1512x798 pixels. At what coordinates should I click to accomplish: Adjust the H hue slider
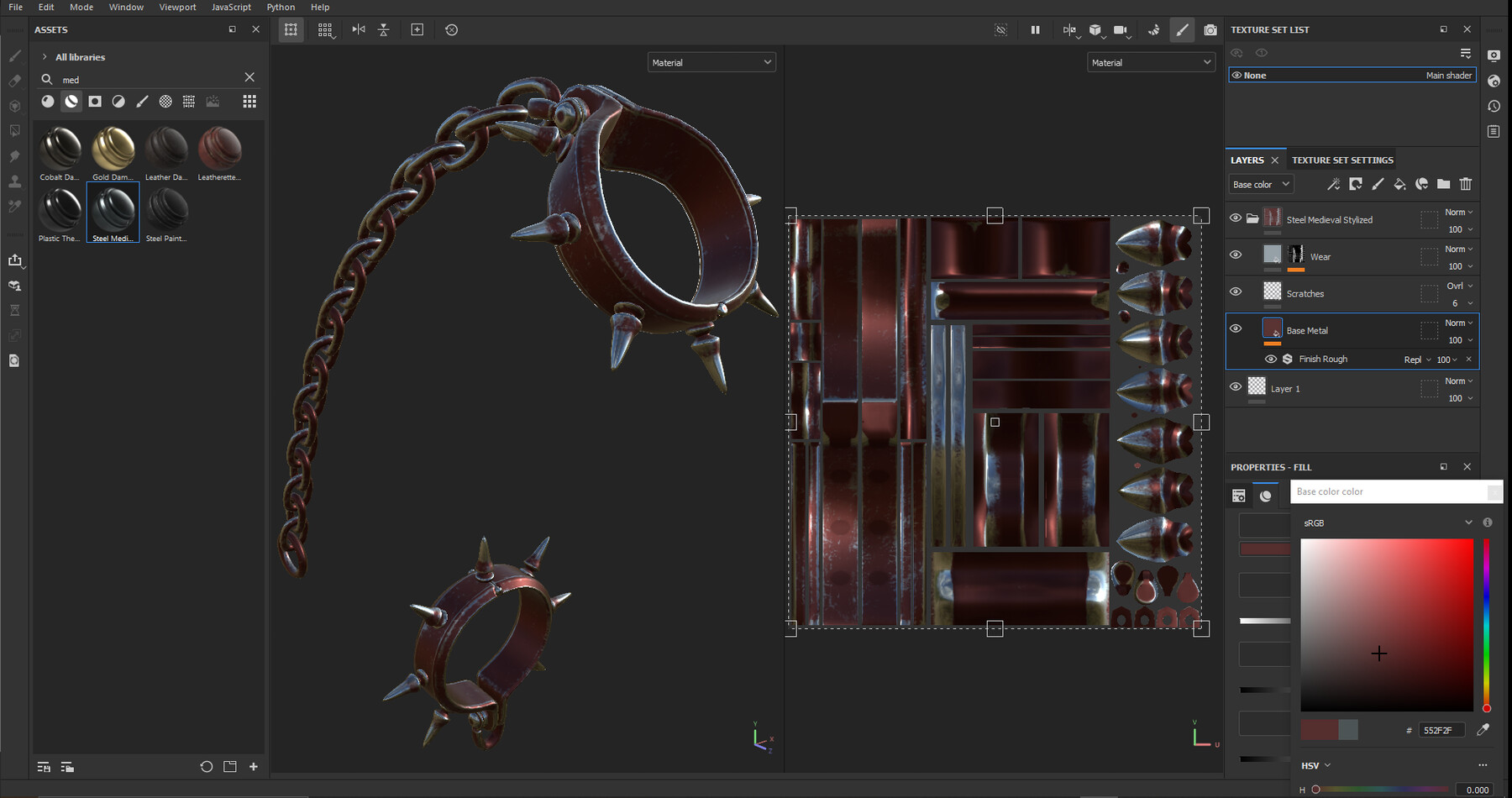pyautogui.click(x=1382, y=790)
